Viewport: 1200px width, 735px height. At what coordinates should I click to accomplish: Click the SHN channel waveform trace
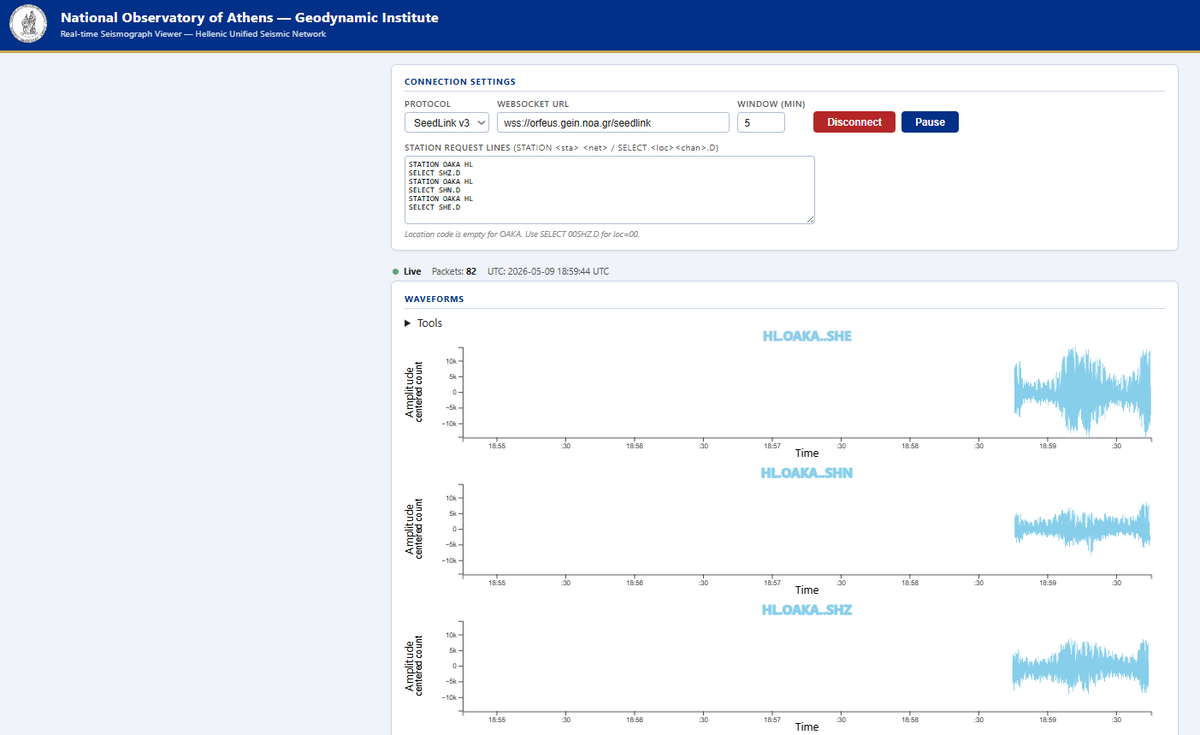coord(1082,527)
